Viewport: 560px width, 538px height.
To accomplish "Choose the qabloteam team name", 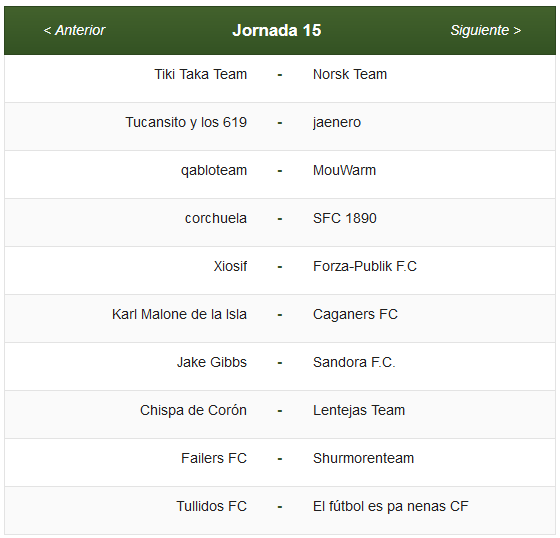I will pyautogui.click(x=214, y=170).
